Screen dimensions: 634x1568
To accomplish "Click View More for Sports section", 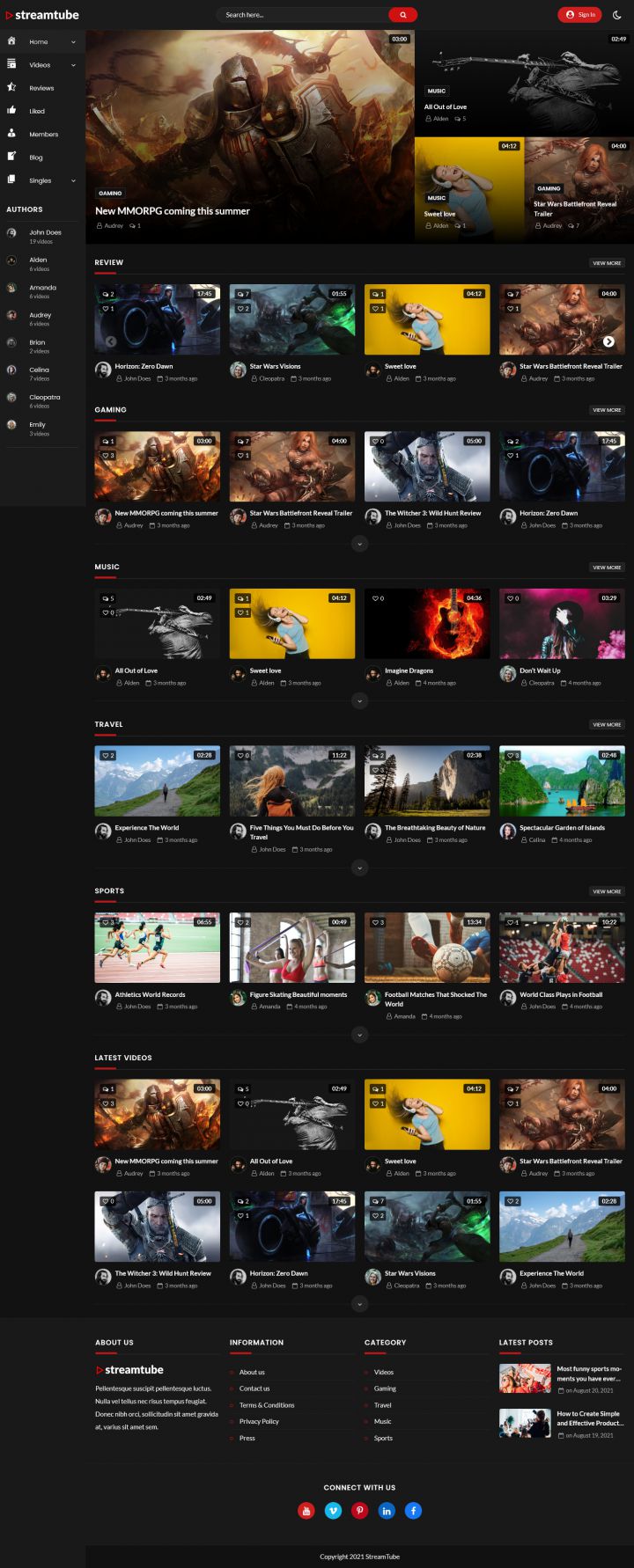I will point(607,891).
